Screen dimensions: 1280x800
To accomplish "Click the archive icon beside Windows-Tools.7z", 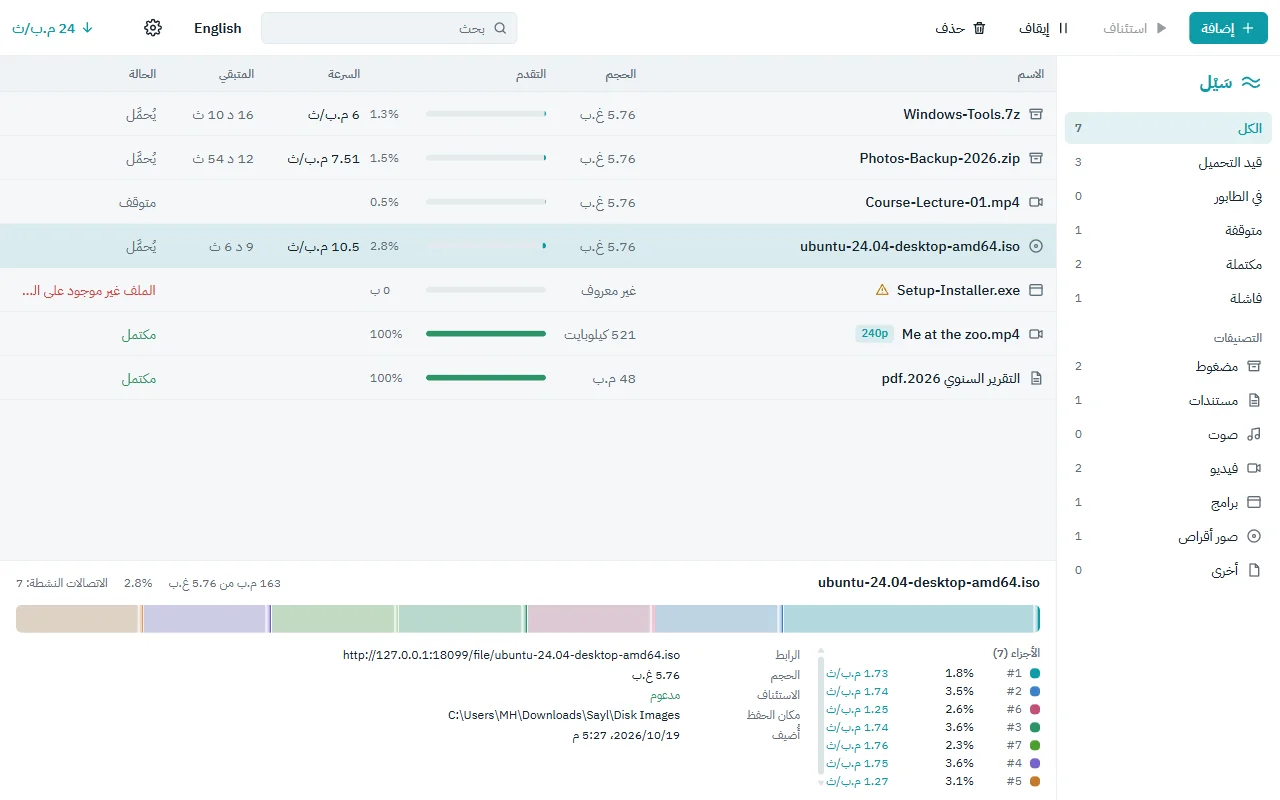I will tap(1036, 114).
